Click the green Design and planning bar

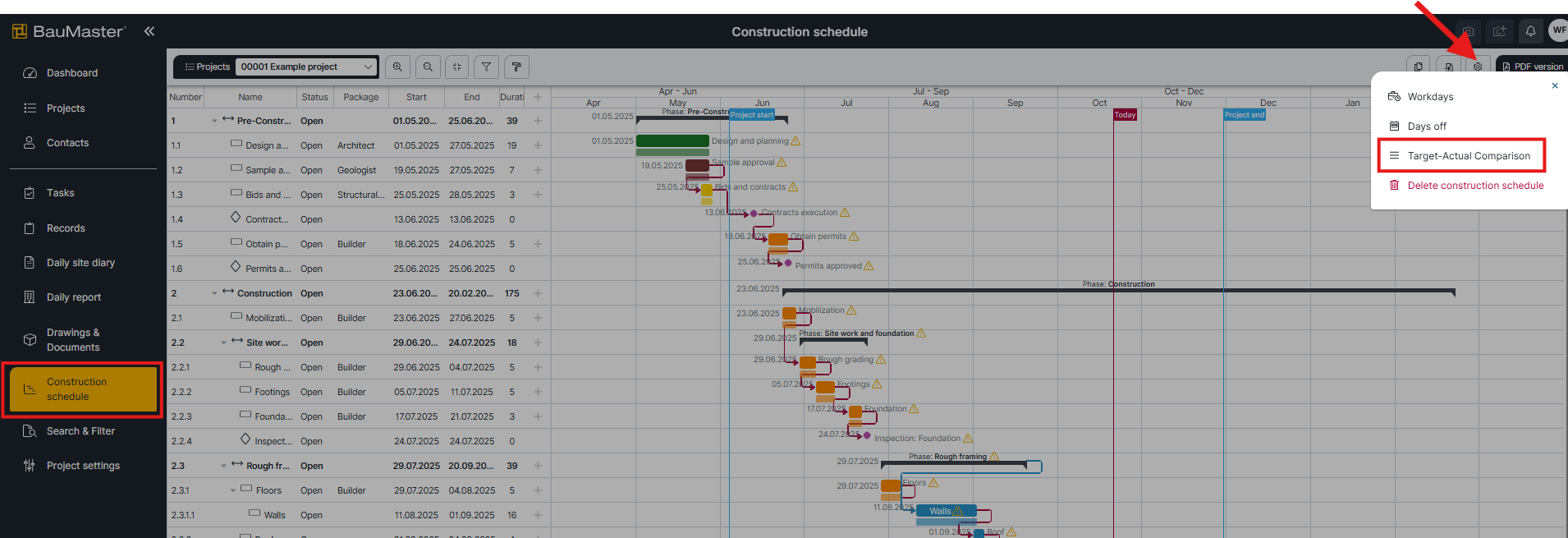tap(672, 141)
